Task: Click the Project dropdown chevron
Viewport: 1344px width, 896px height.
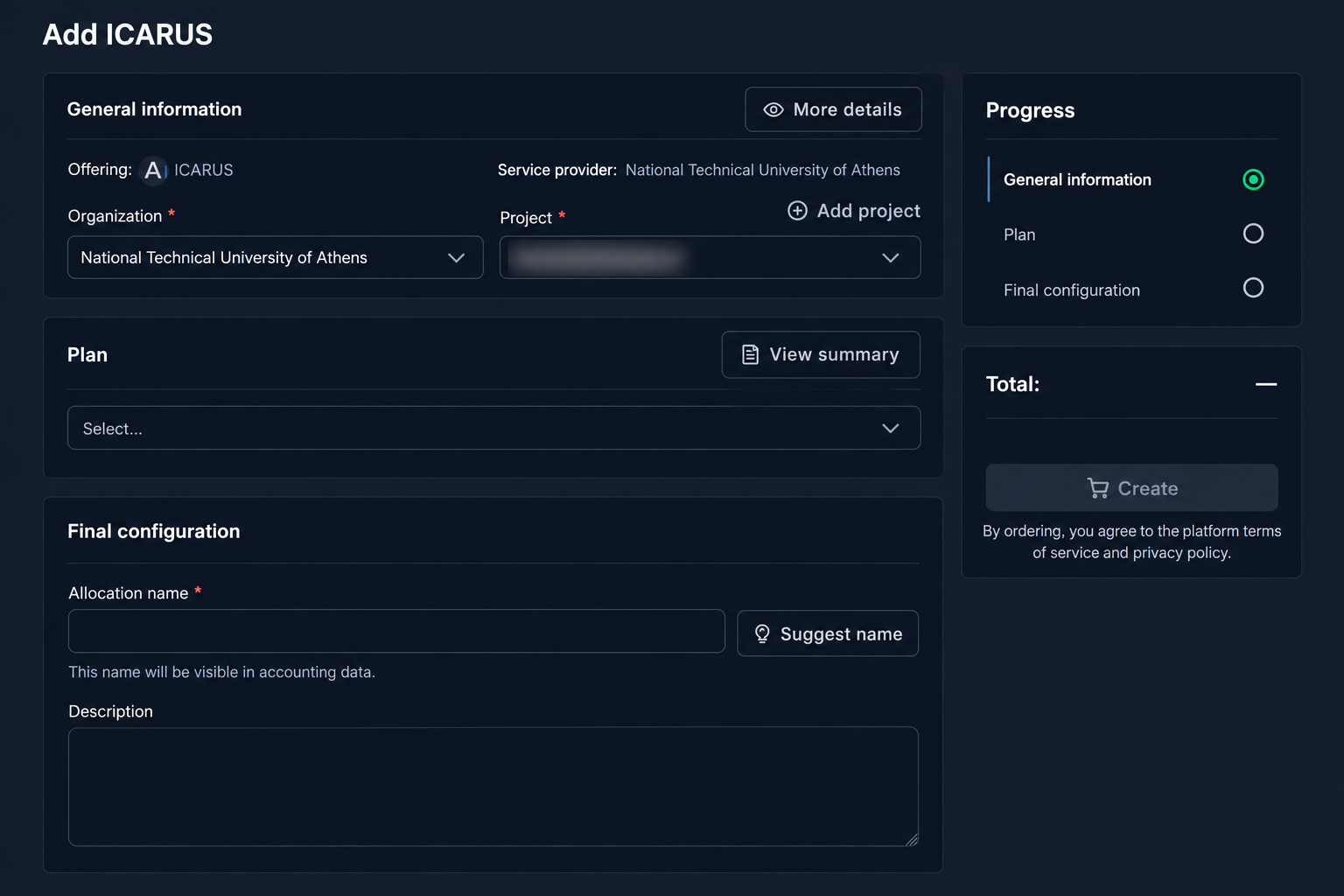Action: pos(891,258)
